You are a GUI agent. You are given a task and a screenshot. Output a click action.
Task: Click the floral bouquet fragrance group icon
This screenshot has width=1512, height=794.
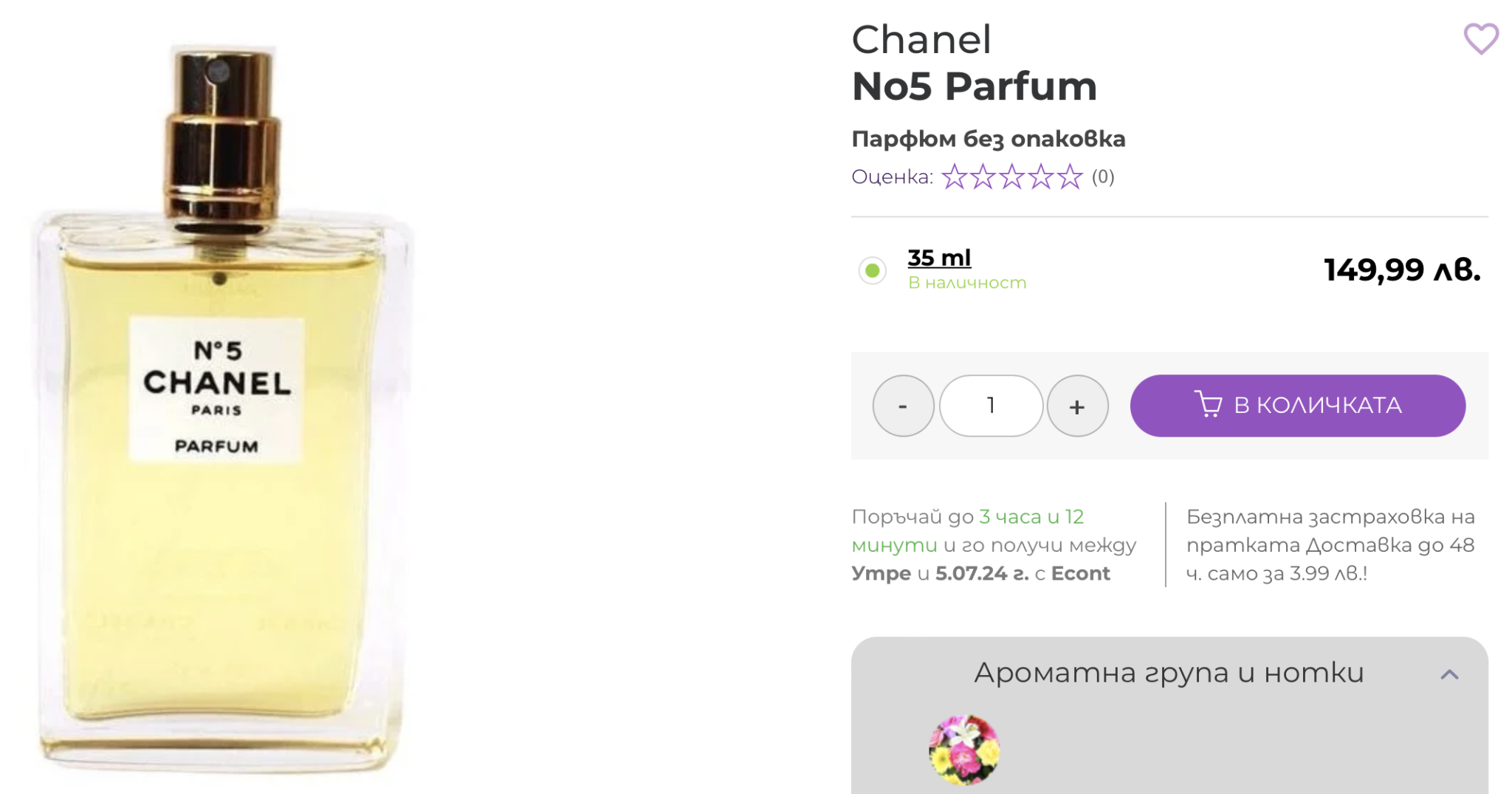(963, 750)
